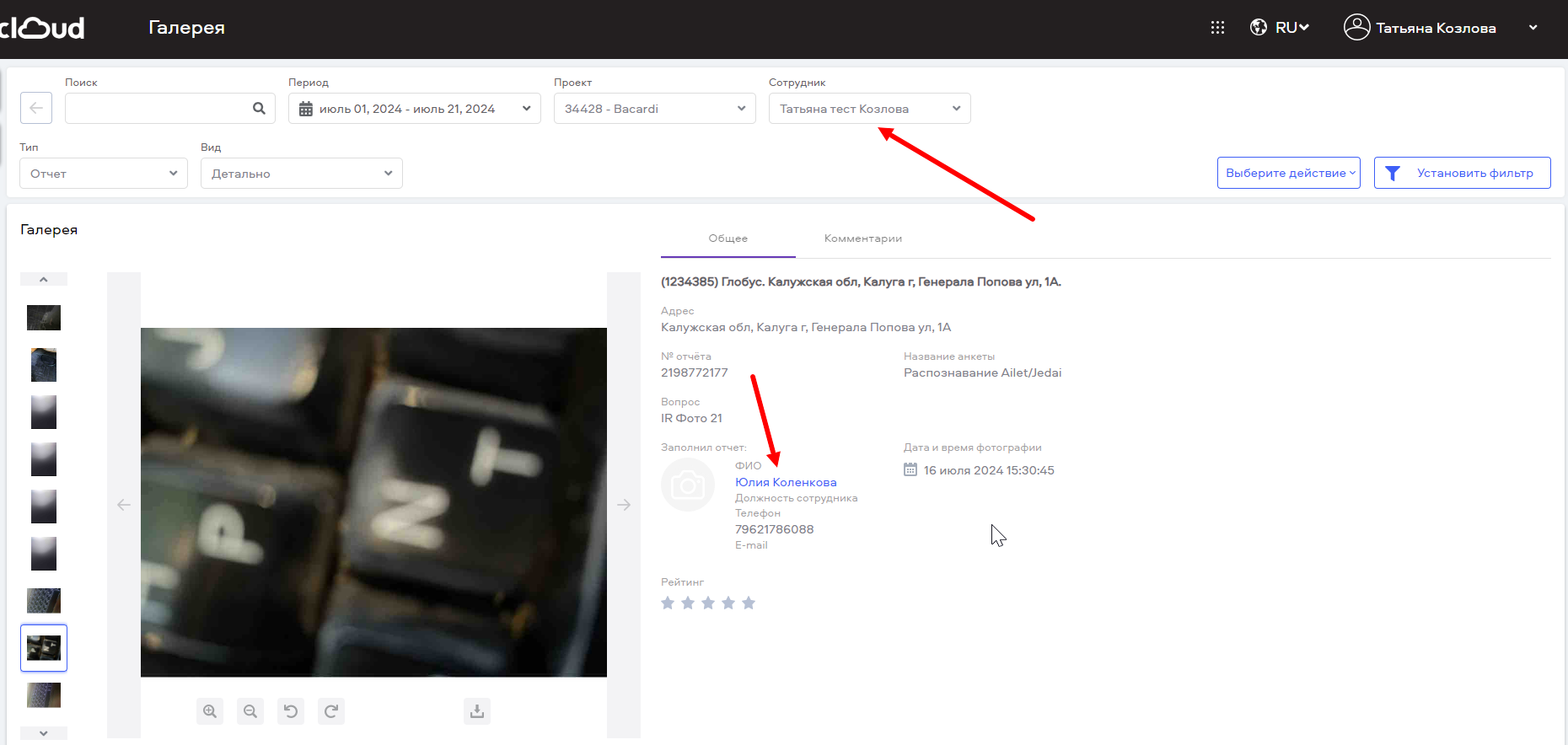Open the Вид dropdown set to Детально
The width and height of the screenshot is (1568, 745).
pos(301,174)
